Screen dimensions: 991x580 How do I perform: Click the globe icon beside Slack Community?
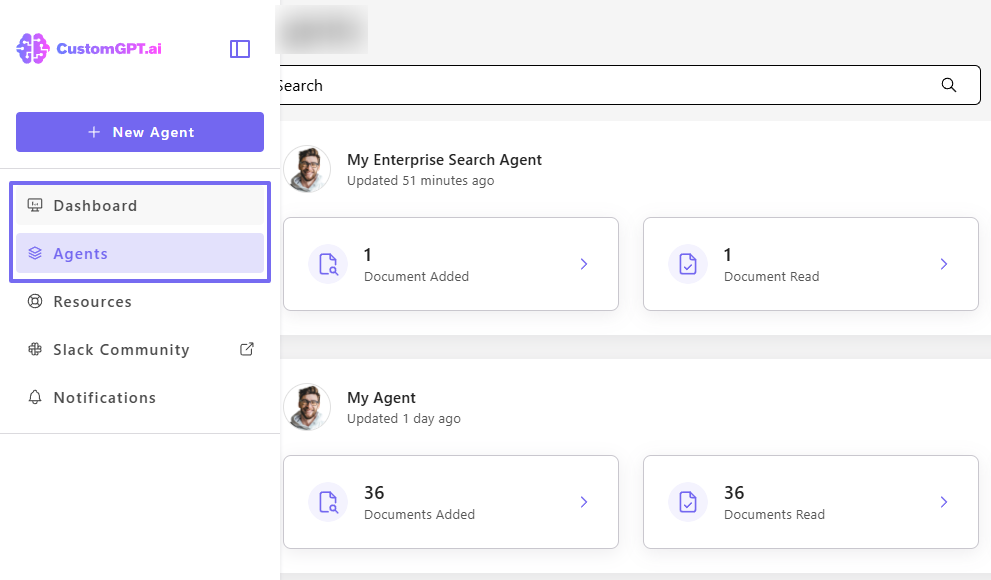point(34,349)
